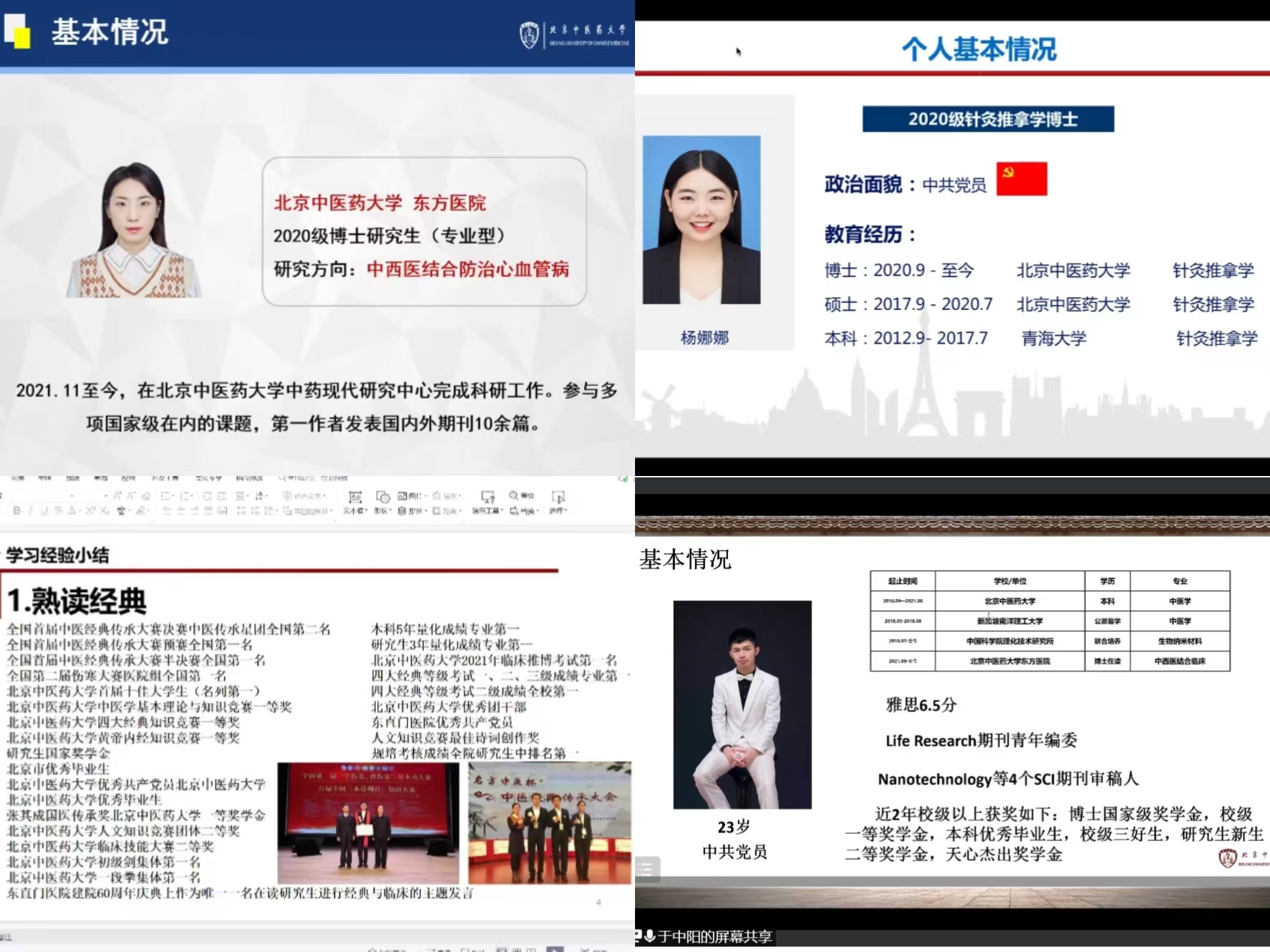Open the first ribbon tab in the menu row
This screenshot has height=952, width=1270.
tap(18, 477)
